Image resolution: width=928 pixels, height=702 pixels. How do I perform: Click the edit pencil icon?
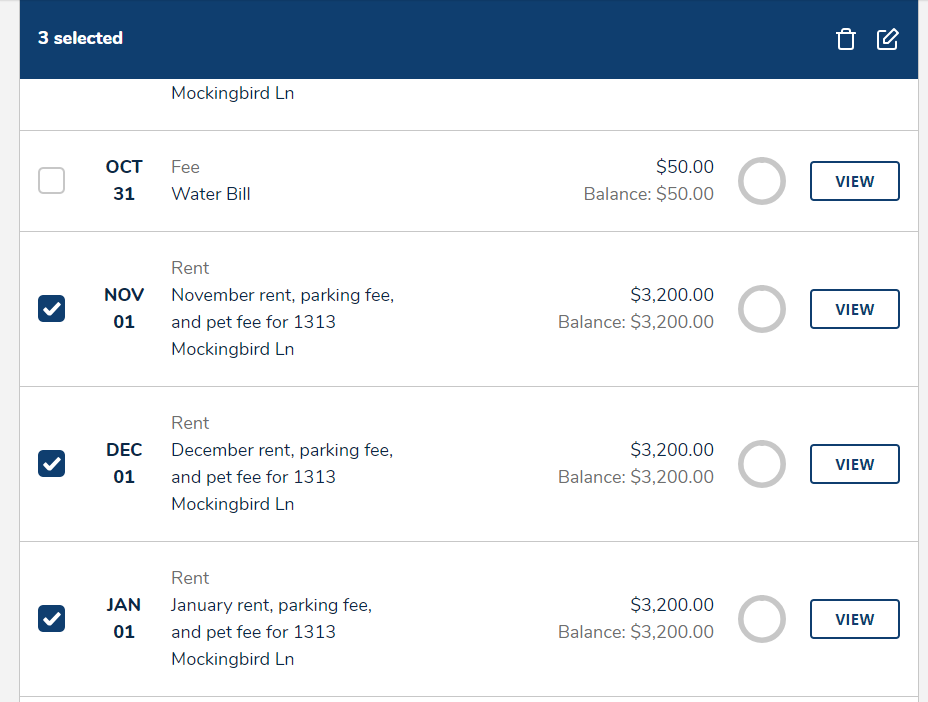tap(887, 39)
